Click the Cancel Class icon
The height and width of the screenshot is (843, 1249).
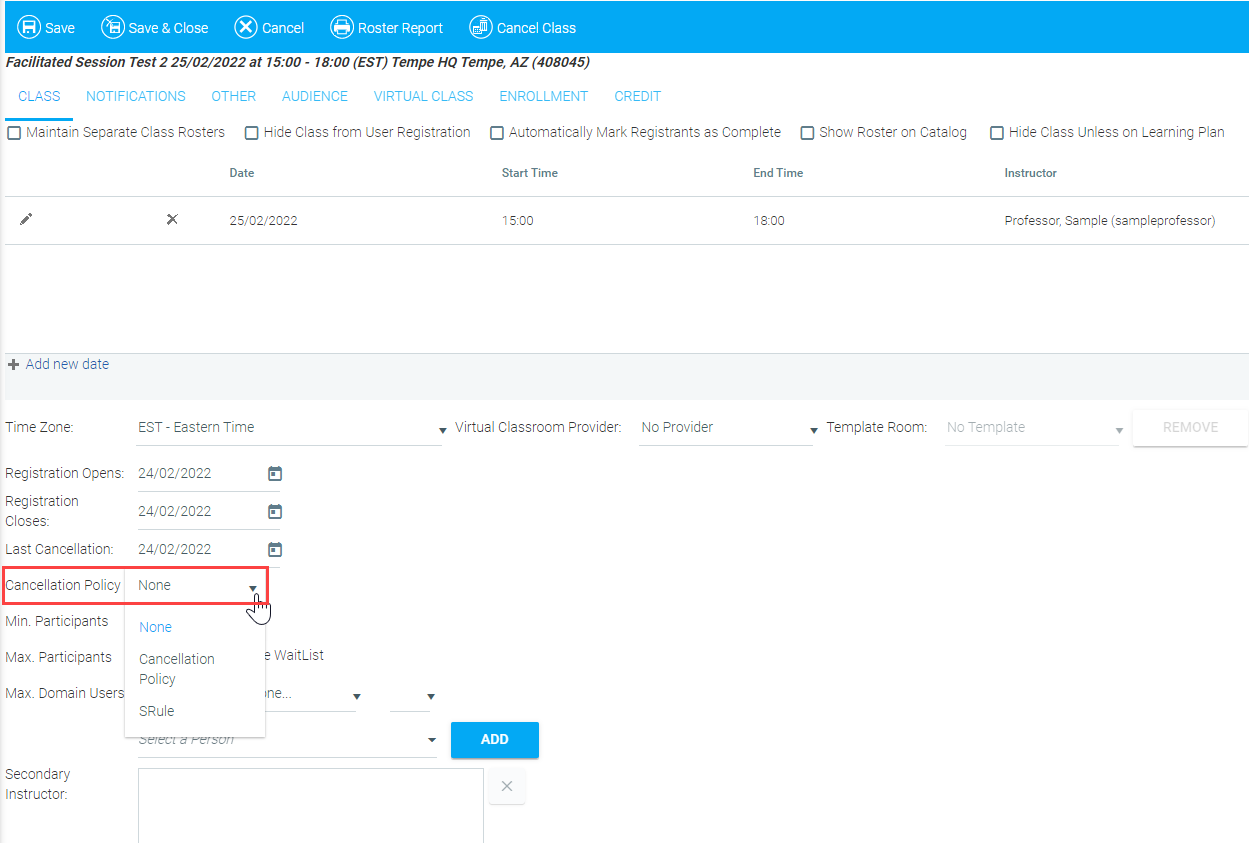pos(480,27)
